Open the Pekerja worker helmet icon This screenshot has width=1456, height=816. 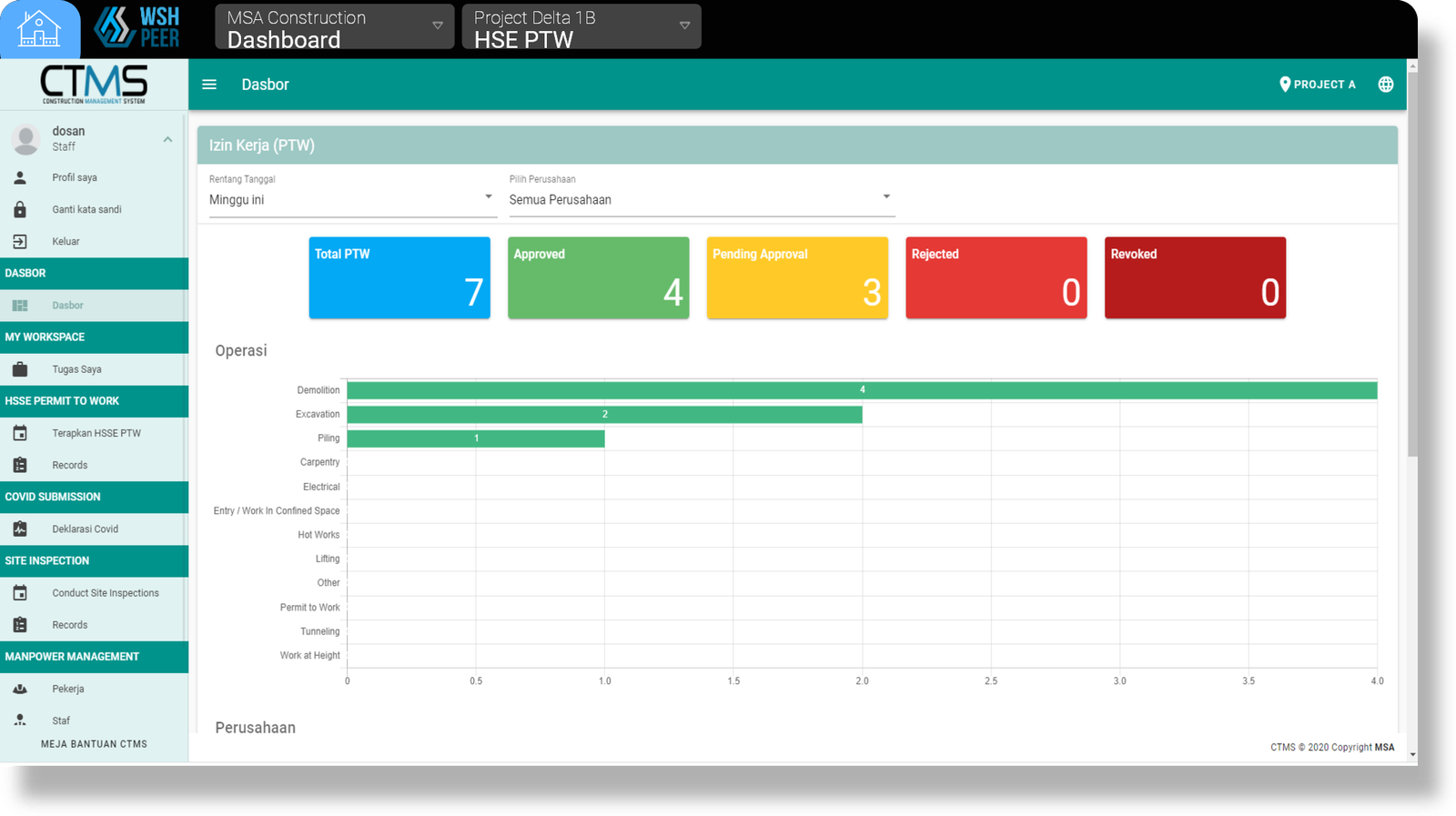tap(20, 689)
